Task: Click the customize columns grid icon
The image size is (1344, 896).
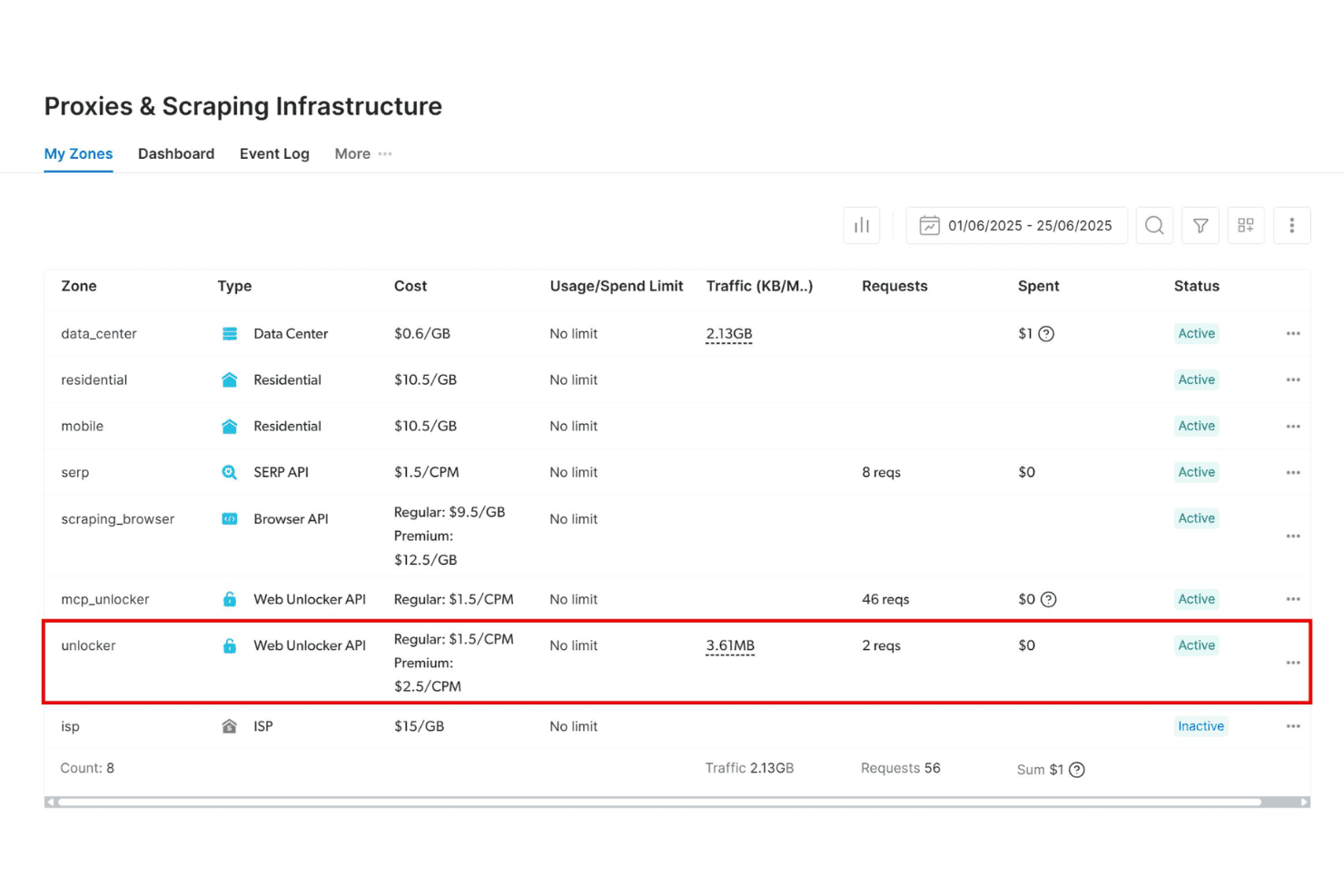Action: (1246, 225)
